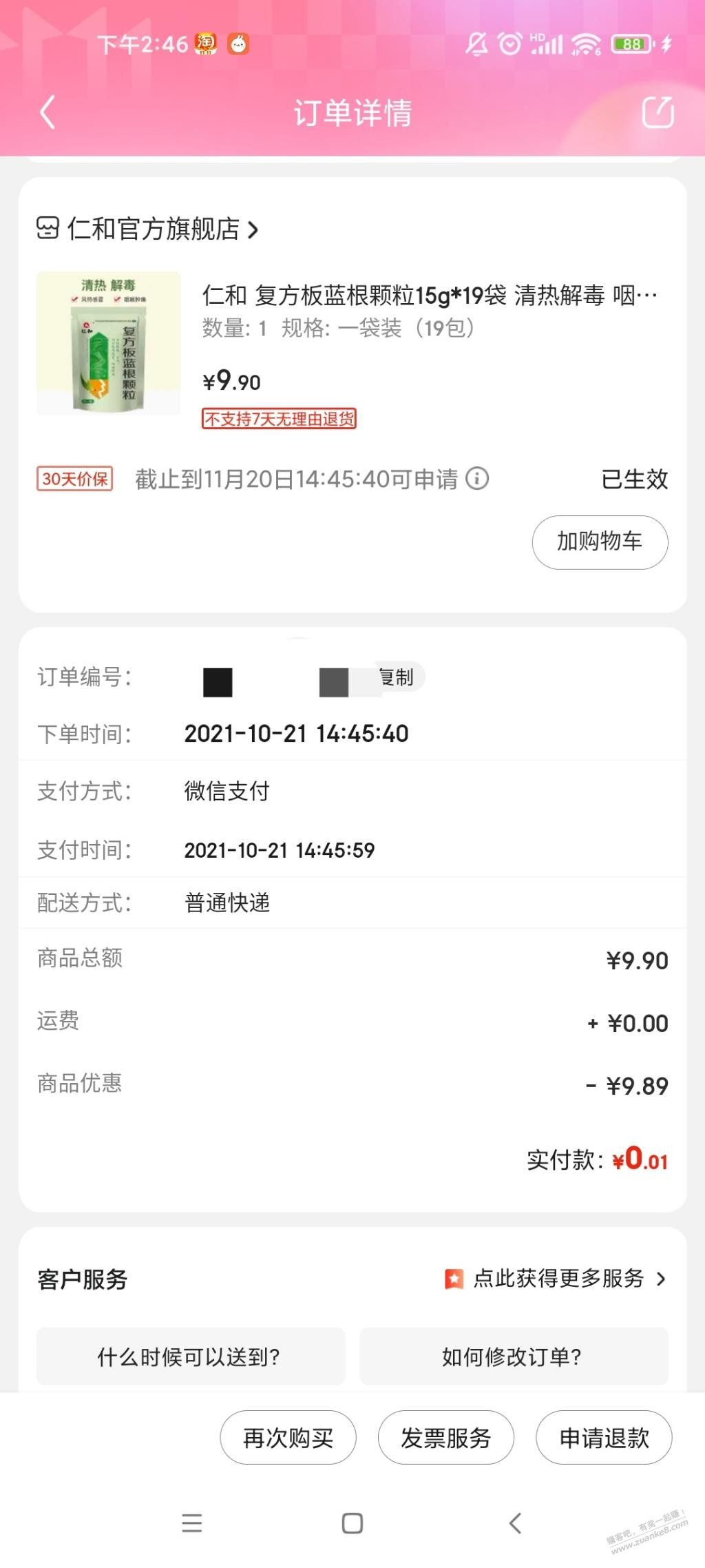The height and width of the screenshot is (1568, 705).
Task: Open 仁和官方旗舰店 store chevron
Action: tap(253, 229)
